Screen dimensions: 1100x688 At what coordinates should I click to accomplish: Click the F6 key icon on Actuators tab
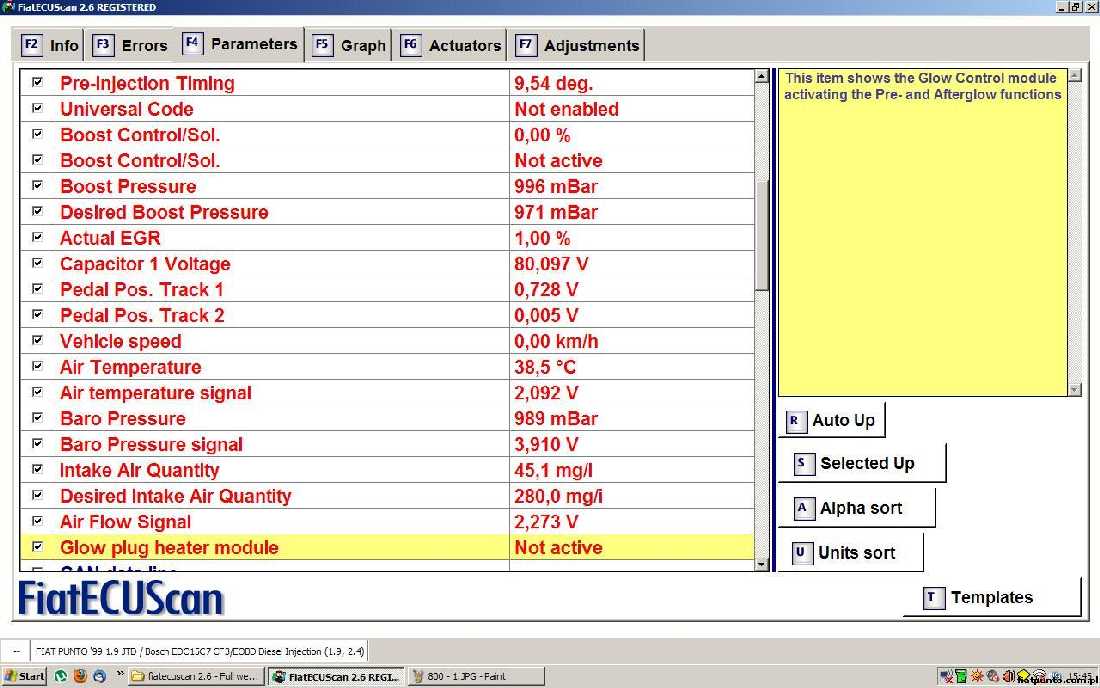[x=410, y=45]
